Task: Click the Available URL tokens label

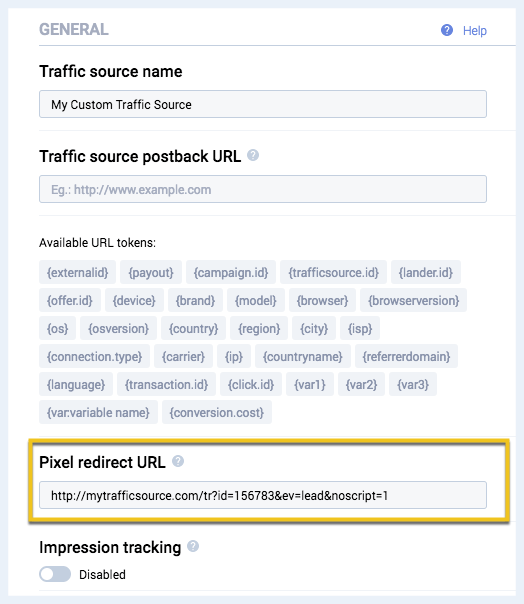Action: (97, 243)
